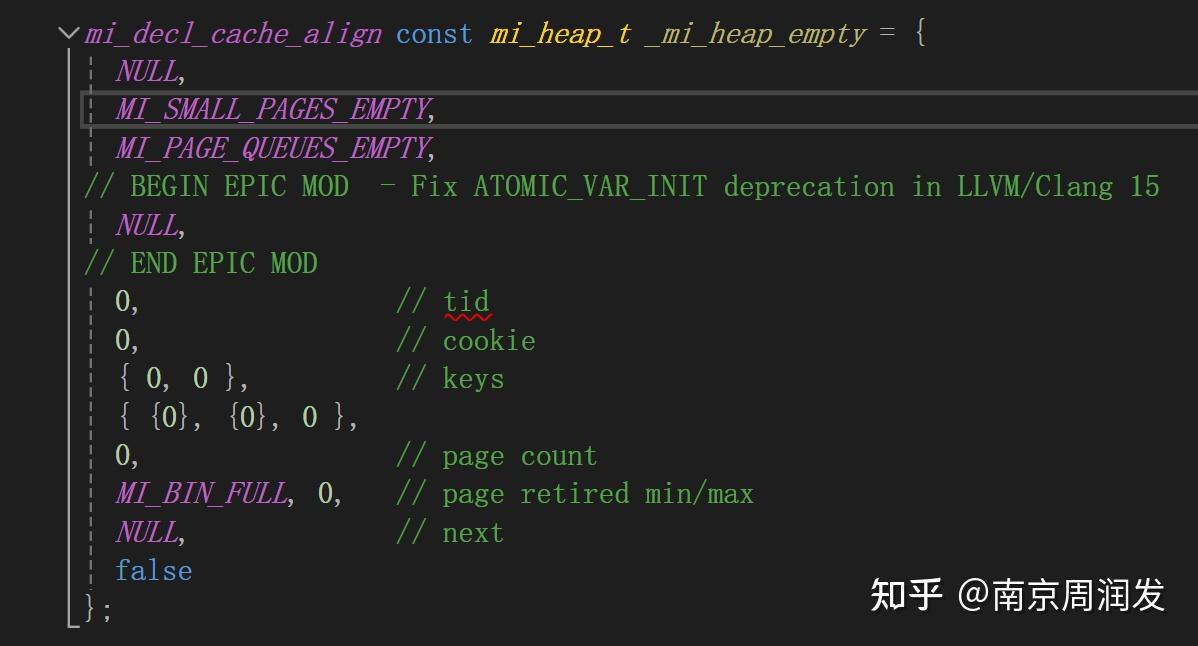Click the false keyword
This screenshot has width=1198, height=646.
click(x=153, y=570)
